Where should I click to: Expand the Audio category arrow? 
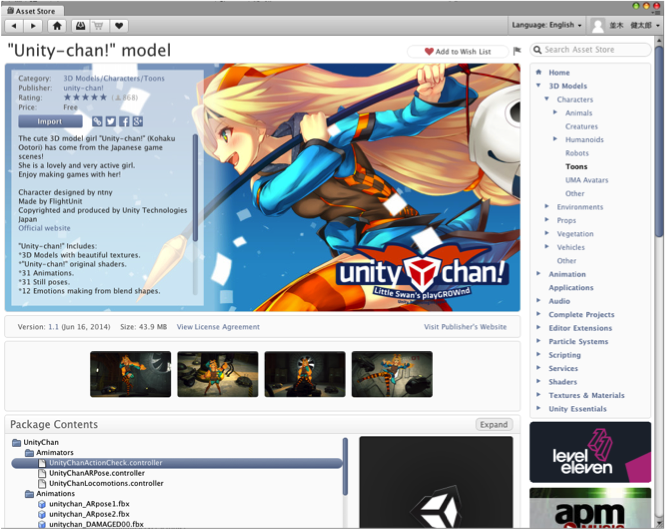coord(539,300)
